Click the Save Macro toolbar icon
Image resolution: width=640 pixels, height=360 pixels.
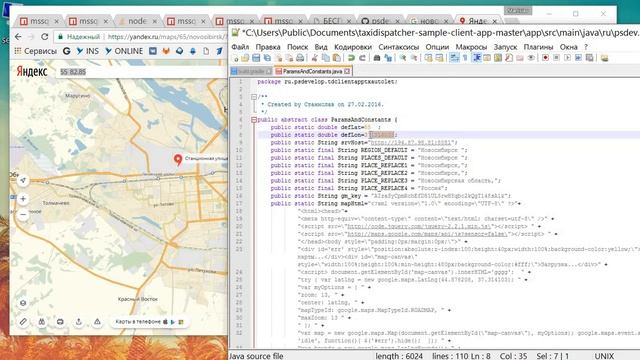[590, 58]
